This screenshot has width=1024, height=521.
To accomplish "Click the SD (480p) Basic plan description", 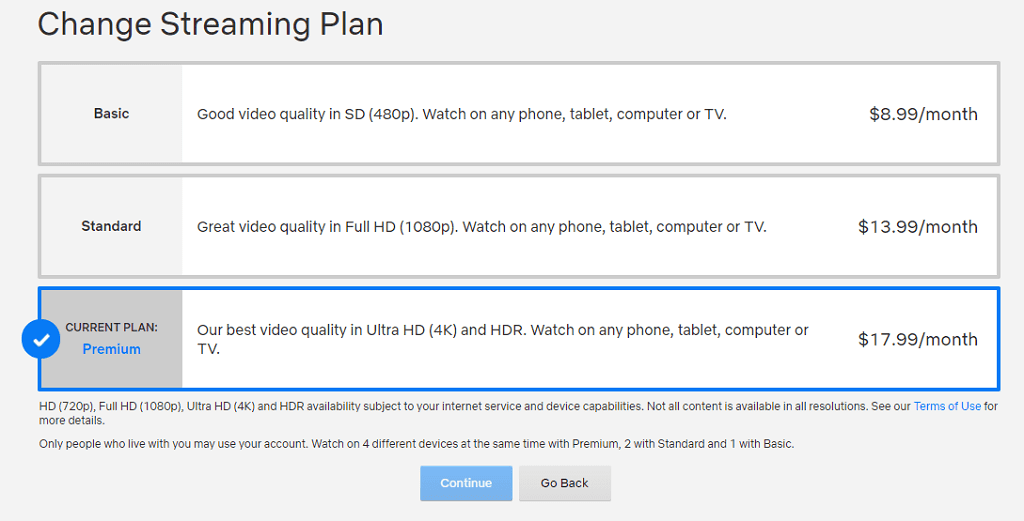I will tap(461, 114).
